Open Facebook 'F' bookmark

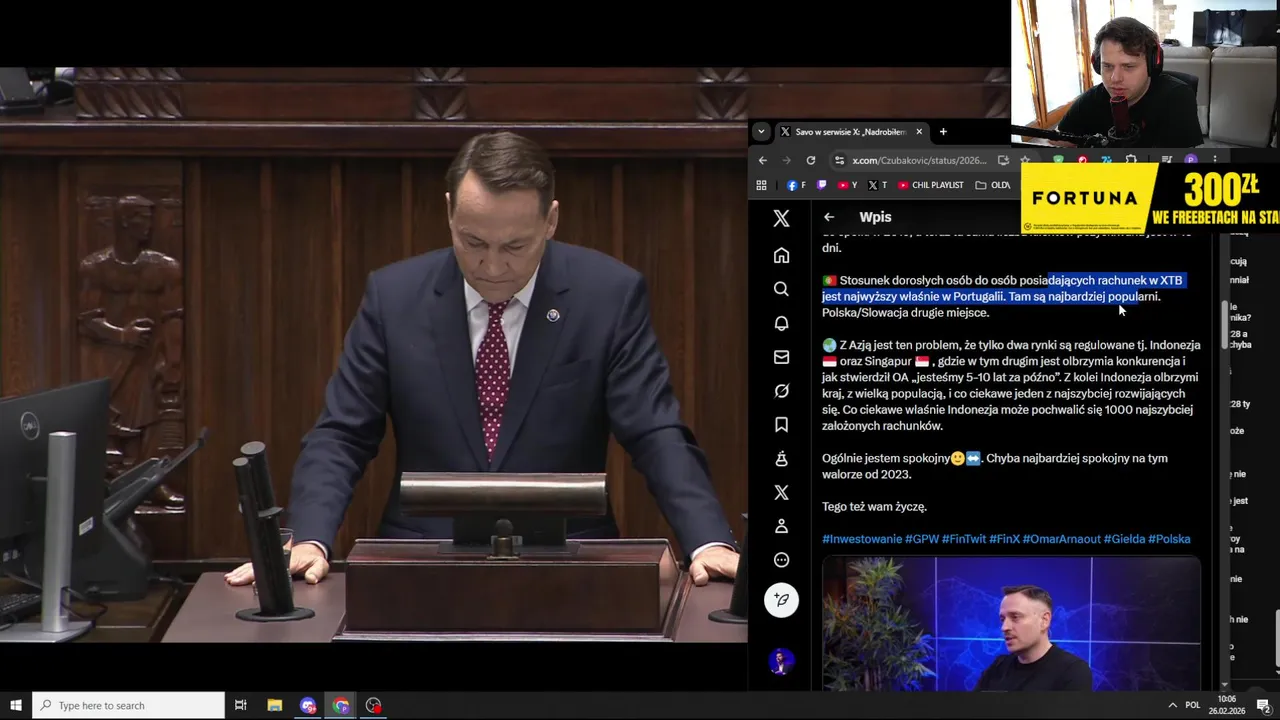click(796, 185)
